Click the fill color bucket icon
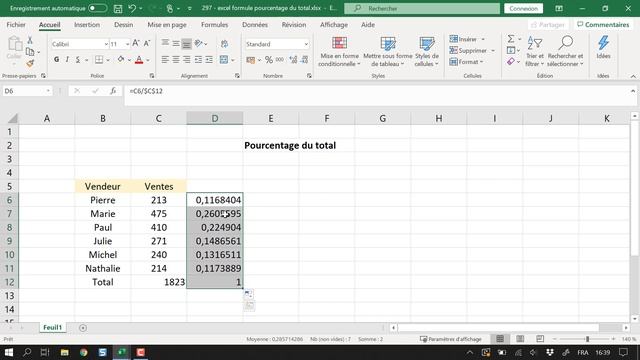Viewport: 640px width, 360px height. [x=120, y=60]
